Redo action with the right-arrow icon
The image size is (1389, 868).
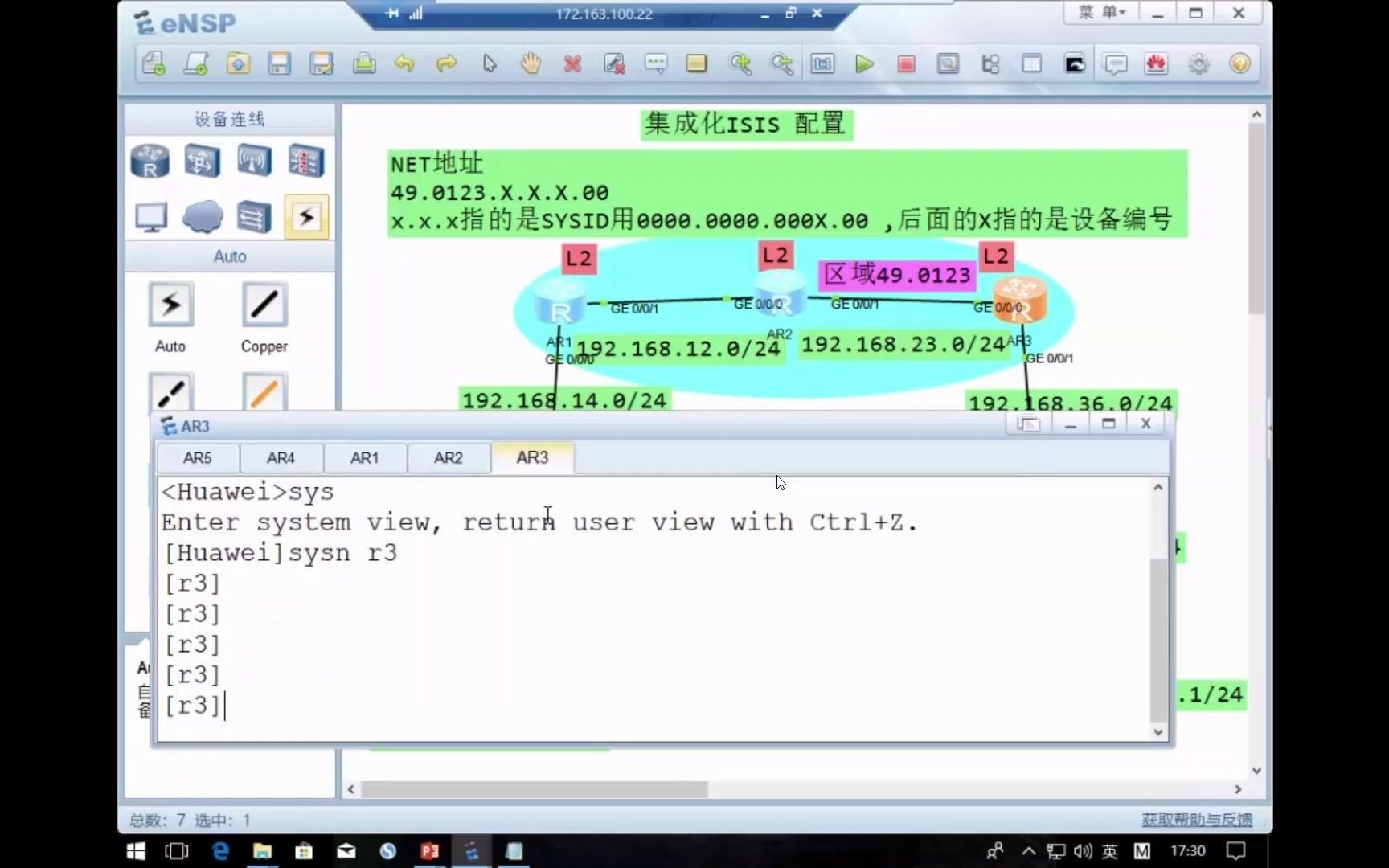[447, 63]
